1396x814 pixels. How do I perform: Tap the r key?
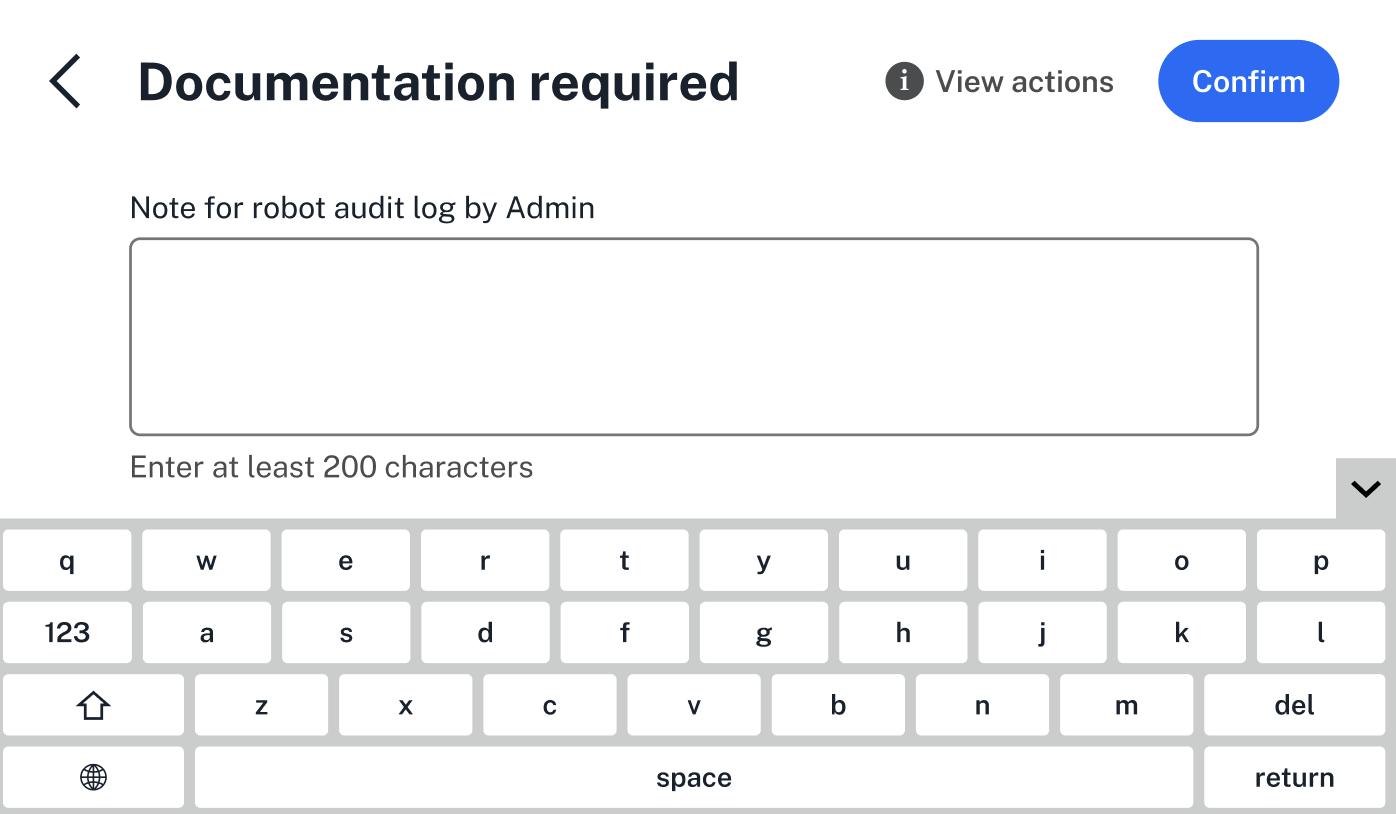pyautogui.click(x=485, y=560)
